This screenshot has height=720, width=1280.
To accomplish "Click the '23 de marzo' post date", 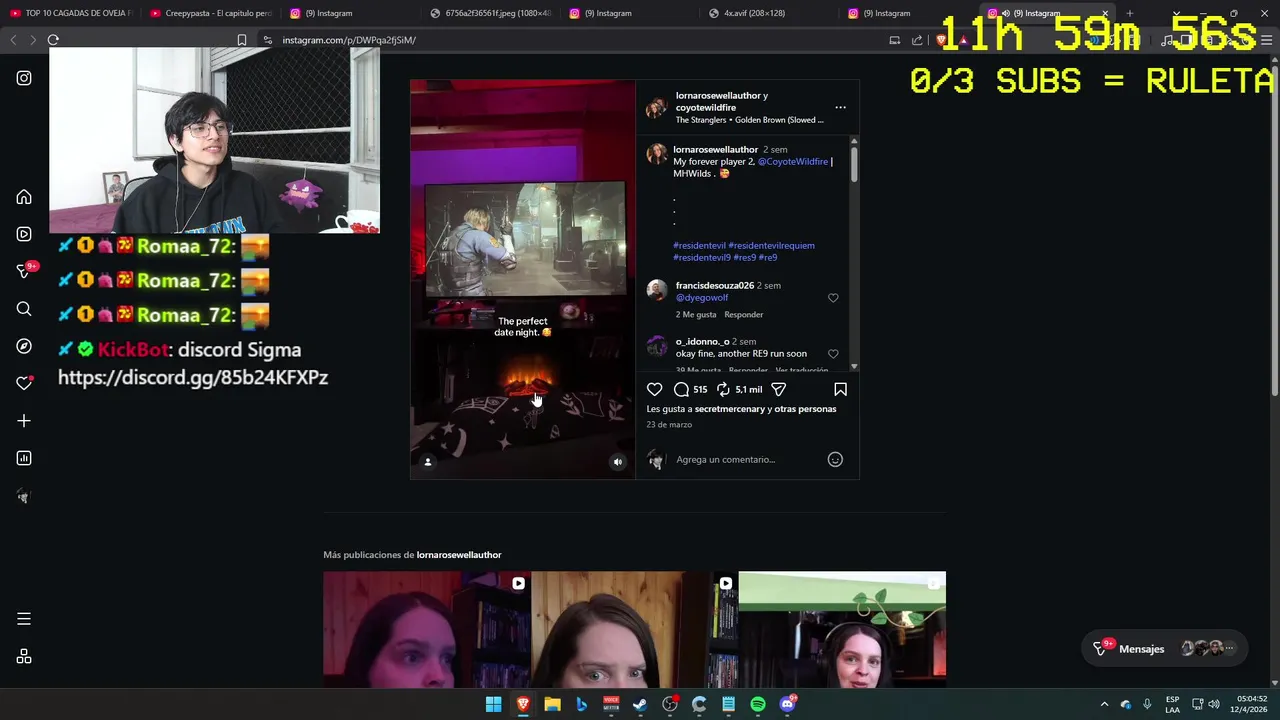I will point(669,425).
